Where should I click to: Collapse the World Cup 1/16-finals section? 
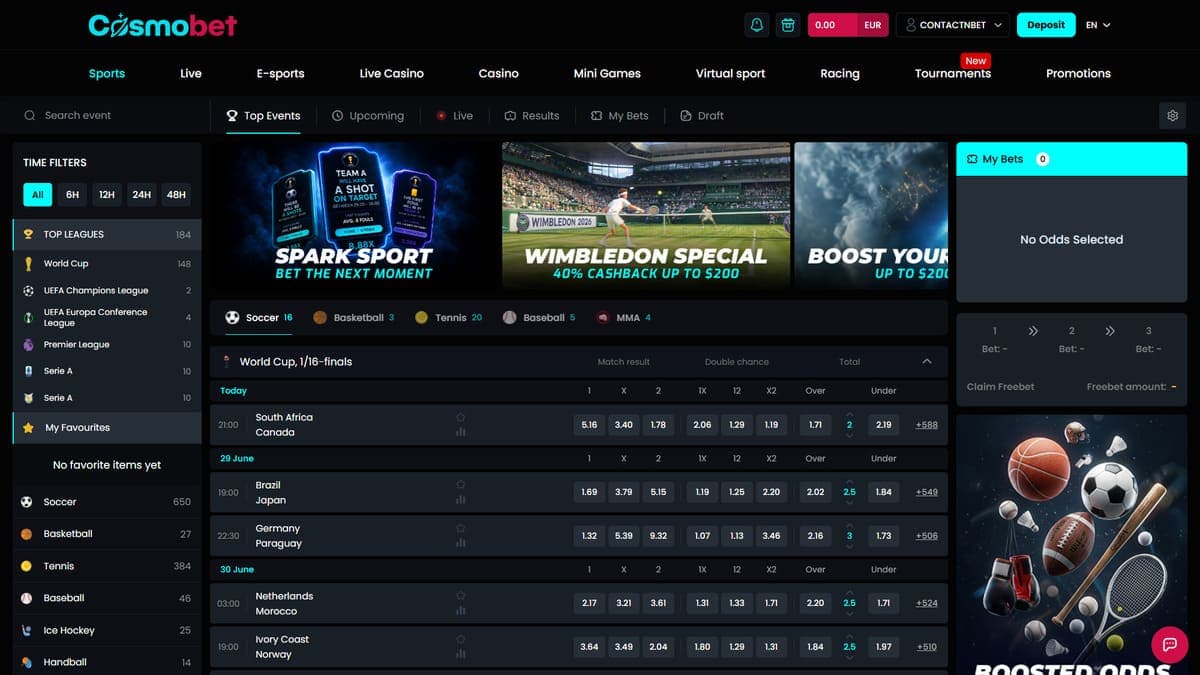tap(927, 362)
